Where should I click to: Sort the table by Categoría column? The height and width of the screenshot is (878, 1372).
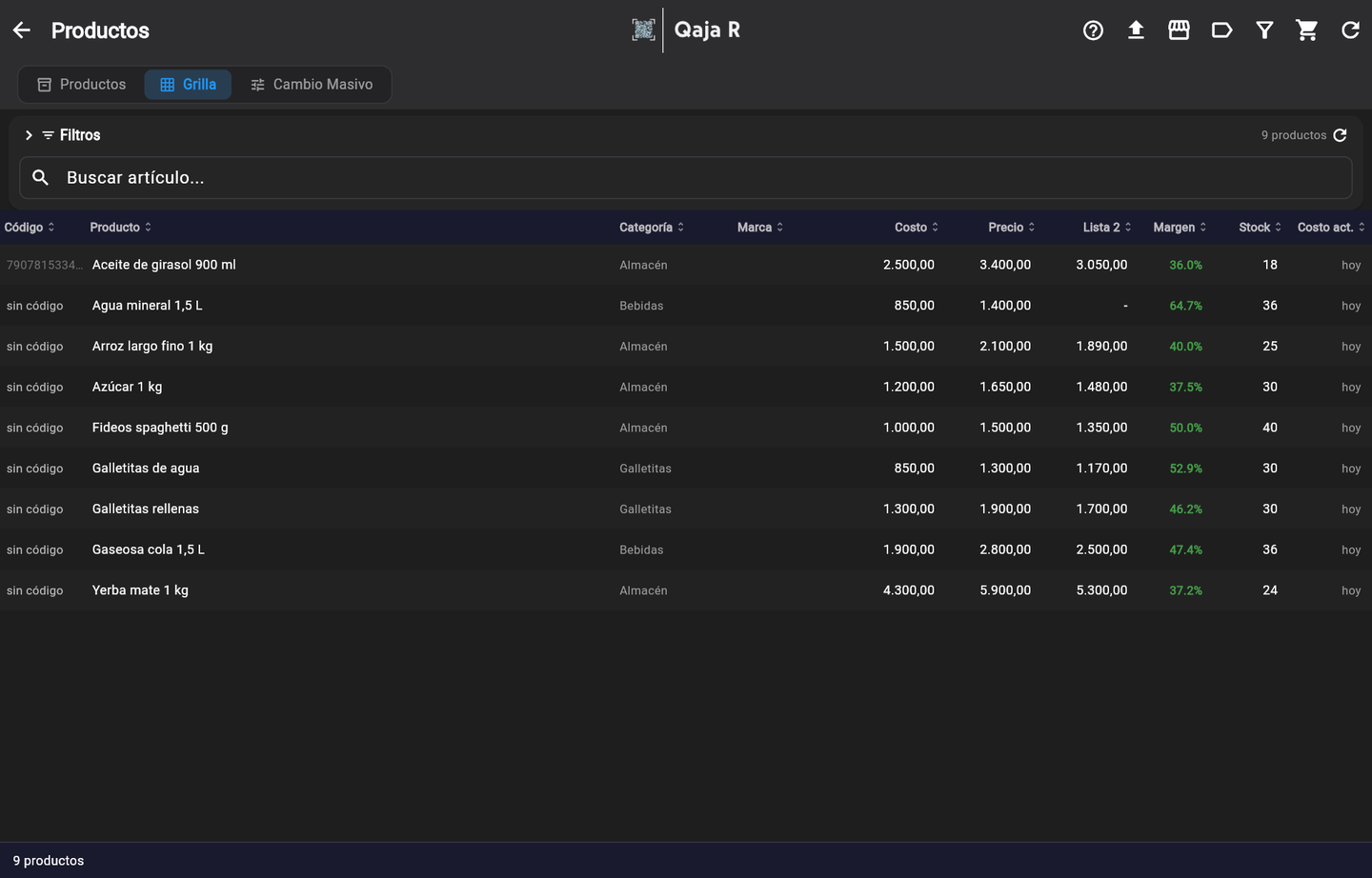[652, 227]
